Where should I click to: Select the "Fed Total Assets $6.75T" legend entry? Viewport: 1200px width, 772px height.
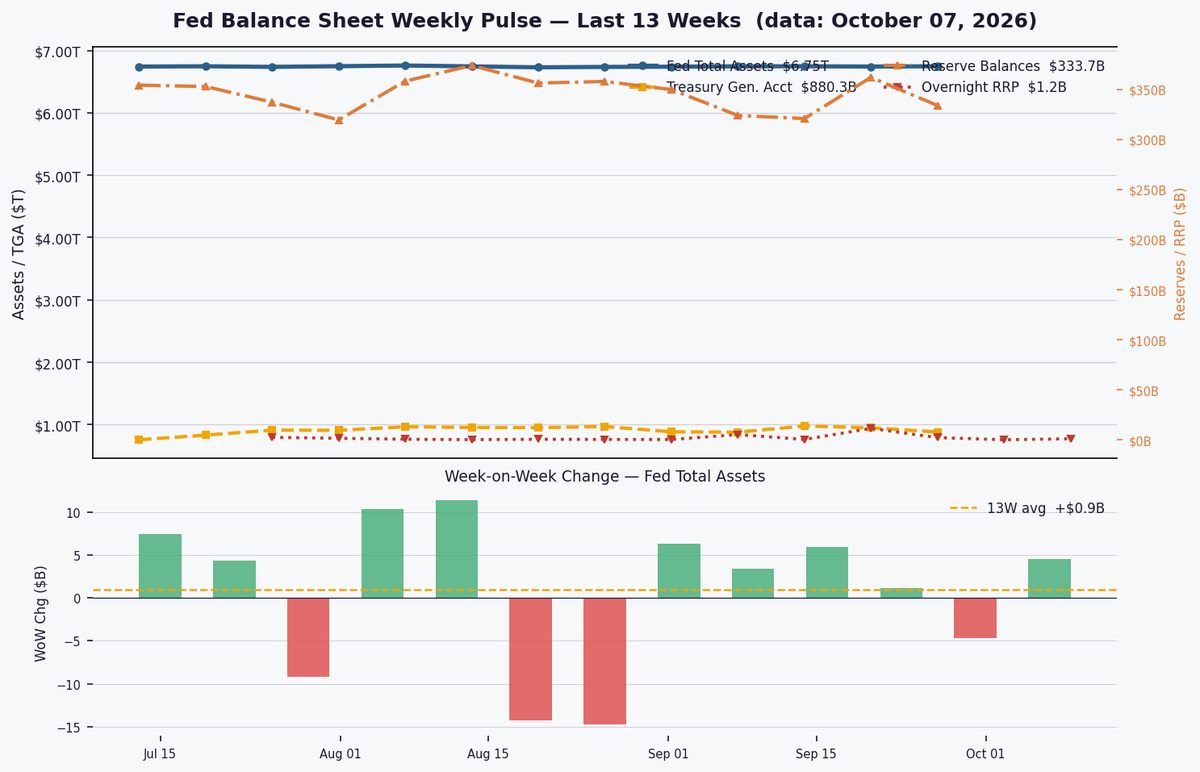coord(728,66)
